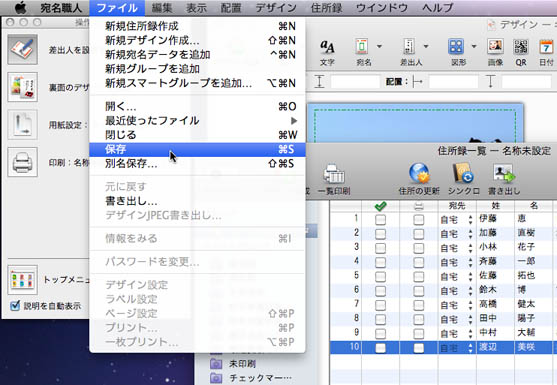
Task: Toggle the 説明を自動表示 checkbox
Action: [x=15, y=305]
